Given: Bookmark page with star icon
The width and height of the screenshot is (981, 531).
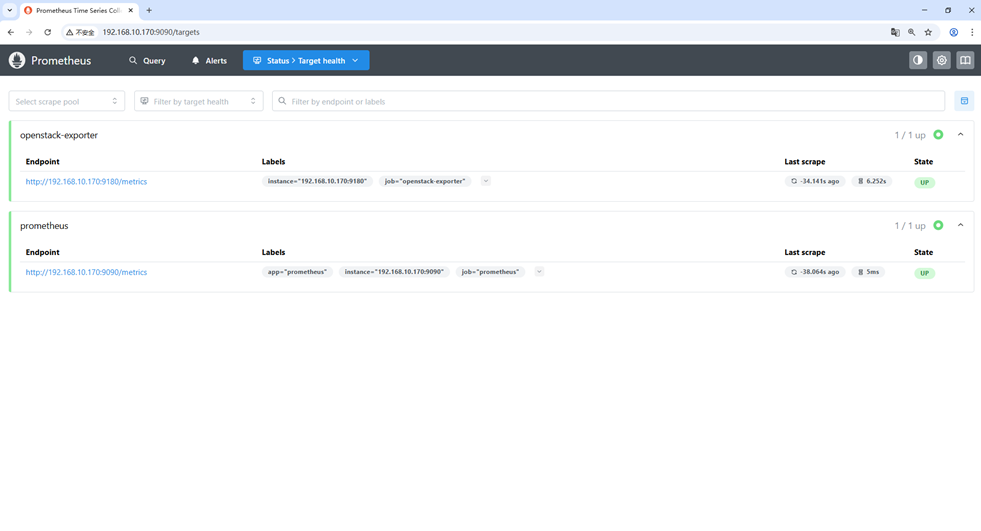Looking at the screenshot, I should click(x=928, y=32).
